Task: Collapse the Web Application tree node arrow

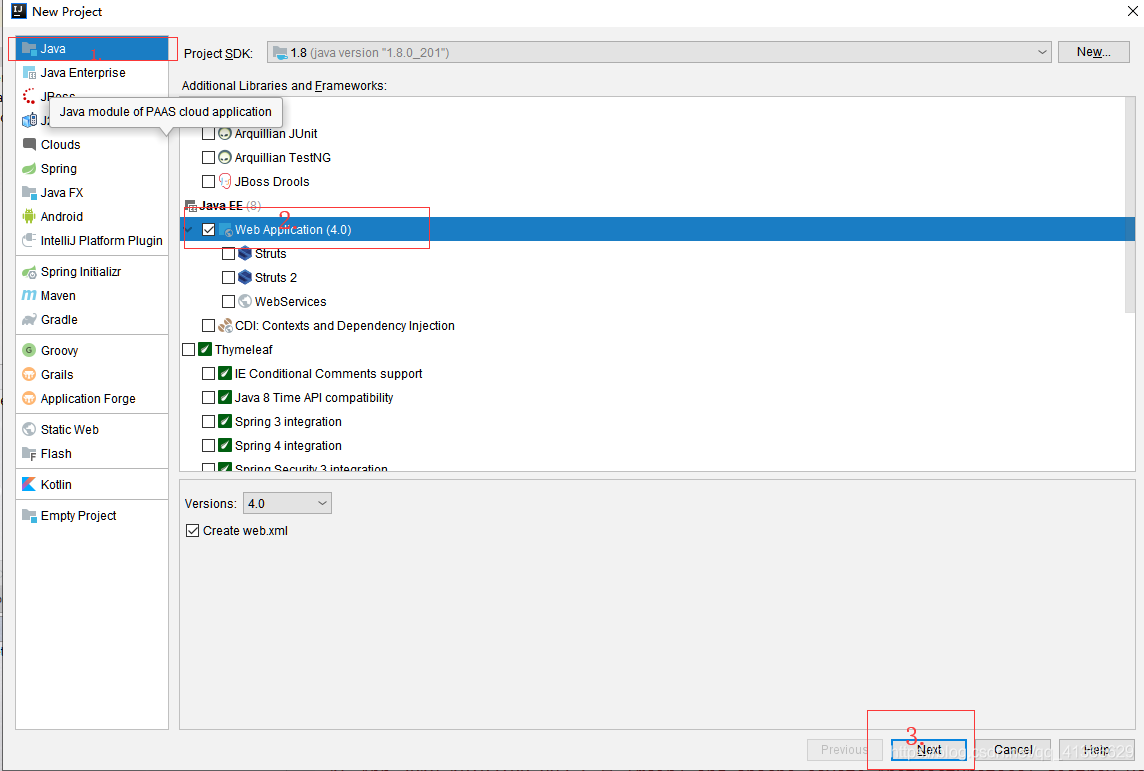Action: 189,230
